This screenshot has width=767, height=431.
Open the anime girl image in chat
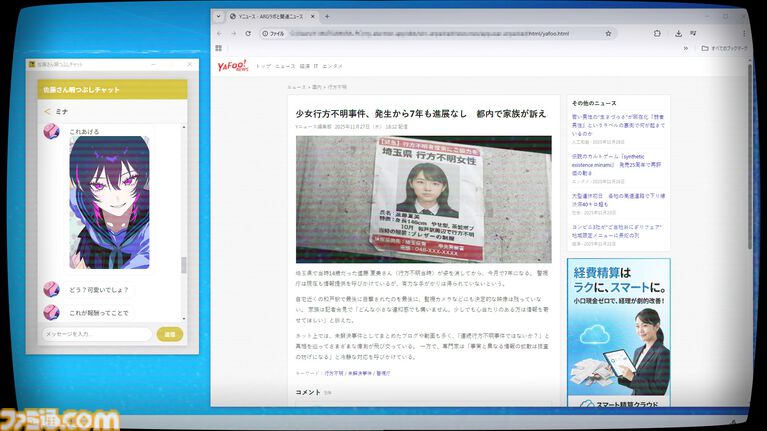[109, 203]
